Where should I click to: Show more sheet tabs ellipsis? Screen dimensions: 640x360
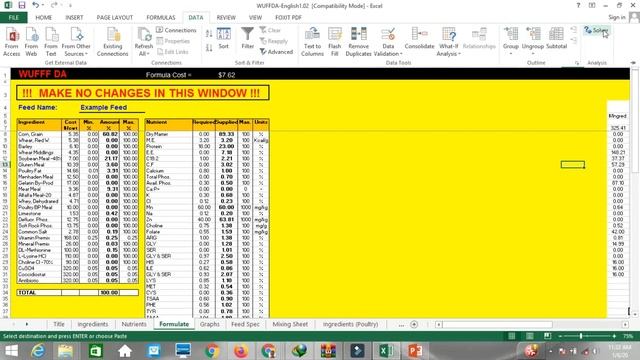click(x=401, y=324)
